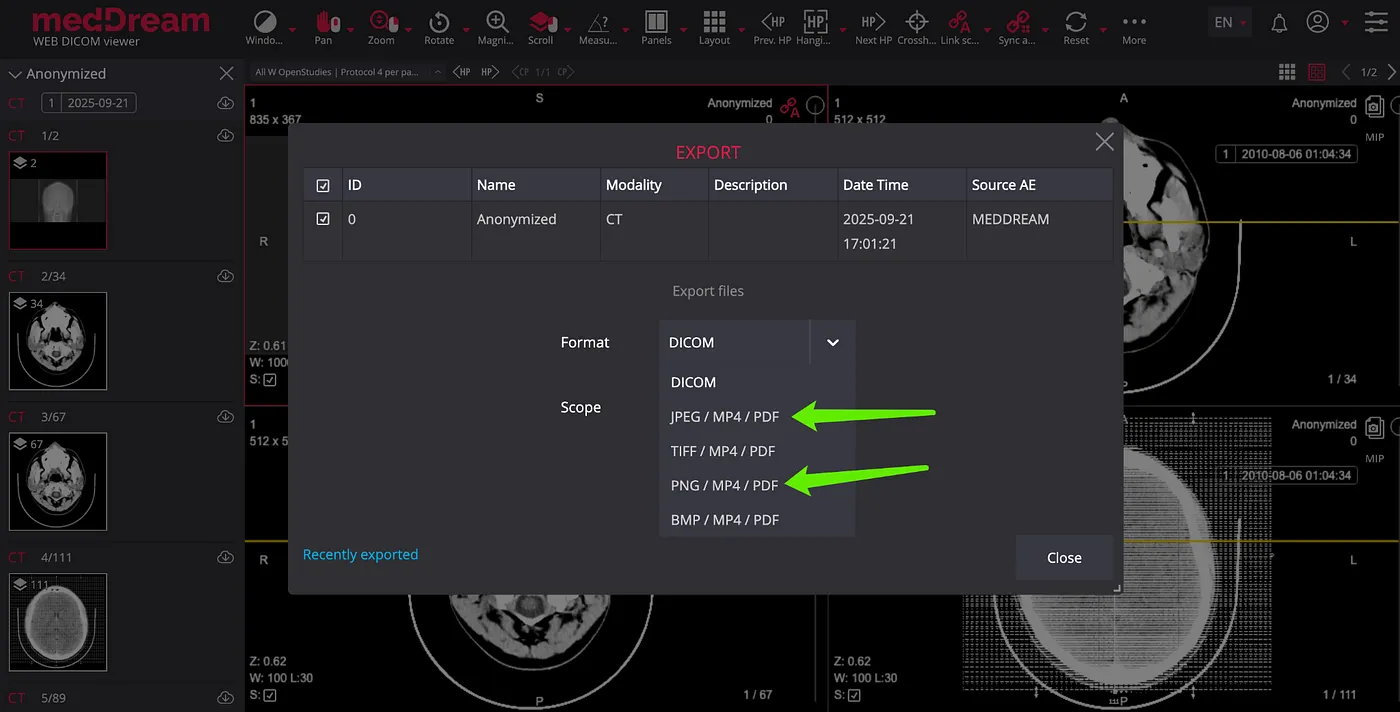Open the Layout grid tool
The width and height of the screenshot is (1400, 712).
(714, 22)
